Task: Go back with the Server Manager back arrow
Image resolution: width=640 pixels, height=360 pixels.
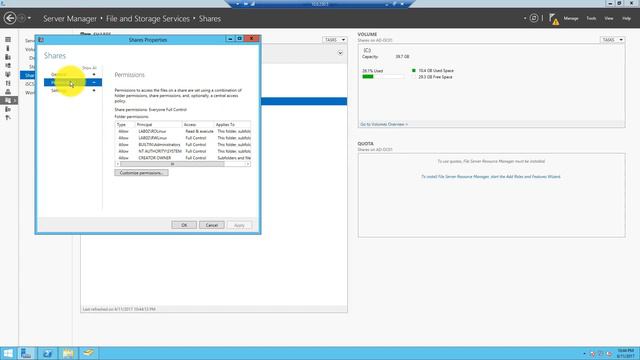Action: coord(10,18)
